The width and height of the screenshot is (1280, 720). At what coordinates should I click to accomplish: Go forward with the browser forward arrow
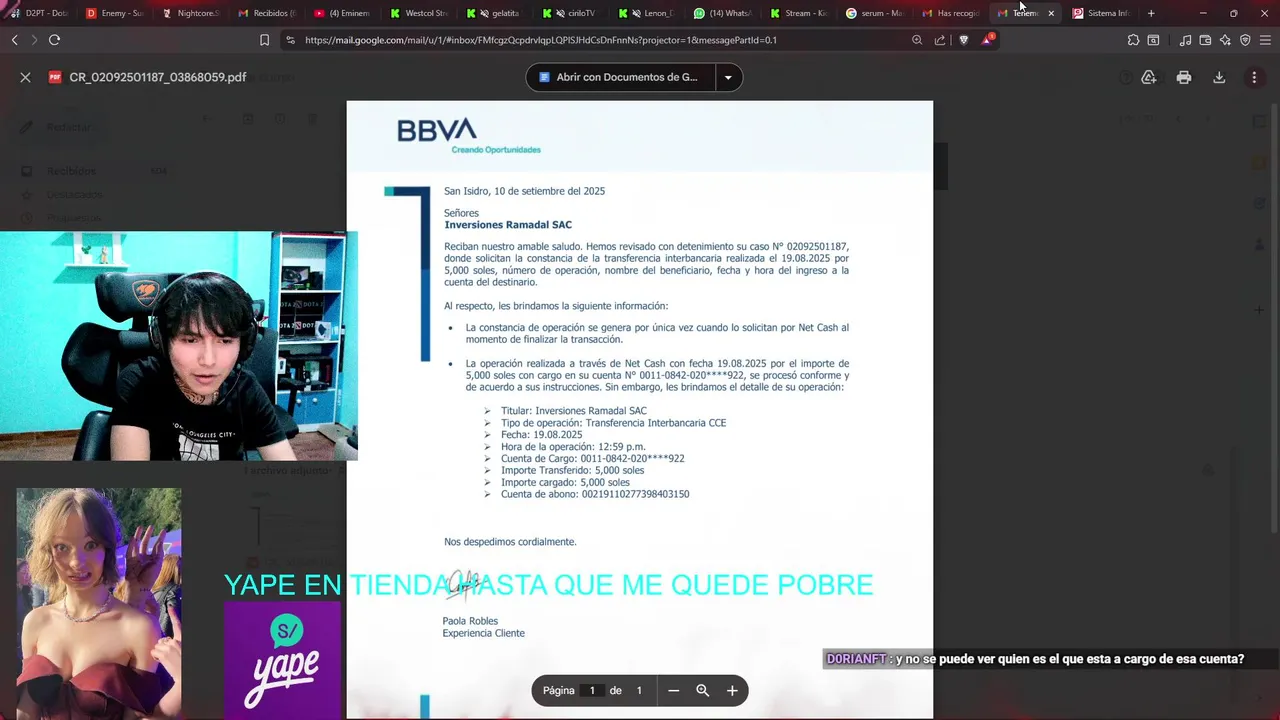pos(34,40)
